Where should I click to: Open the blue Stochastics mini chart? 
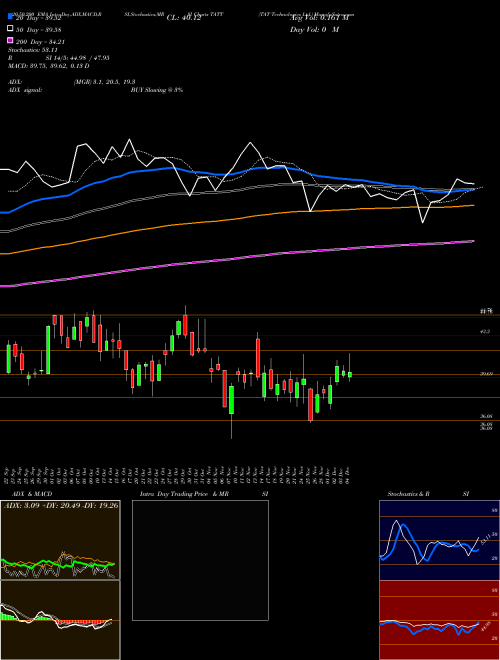coord(439,540)
